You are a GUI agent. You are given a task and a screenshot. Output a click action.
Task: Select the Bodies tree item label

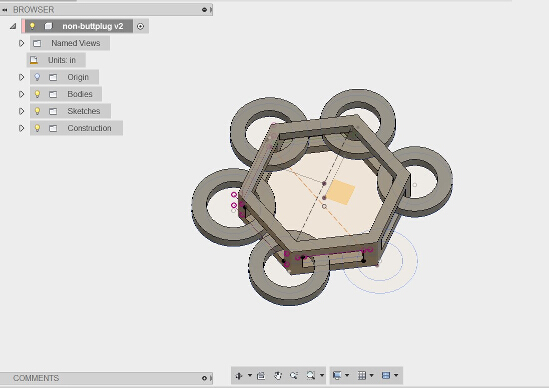(80, 94)
